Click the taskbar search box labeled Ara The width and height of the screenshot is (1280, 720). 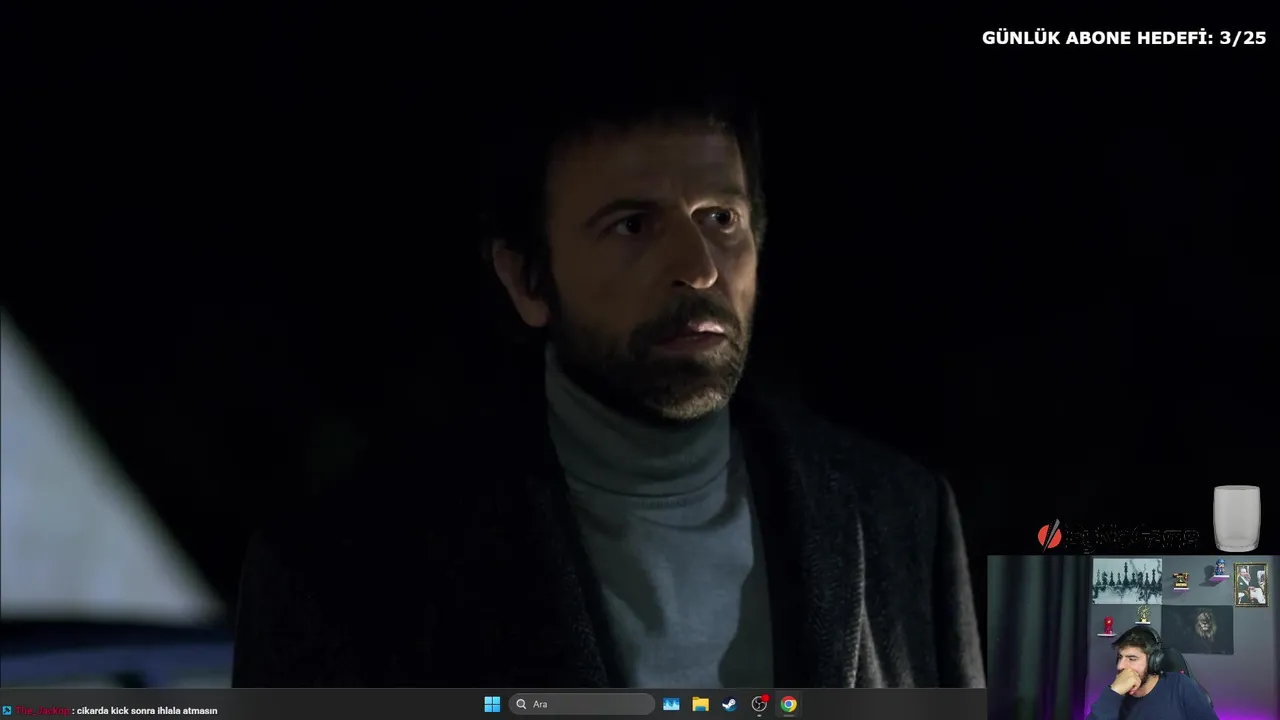[582, 704]
